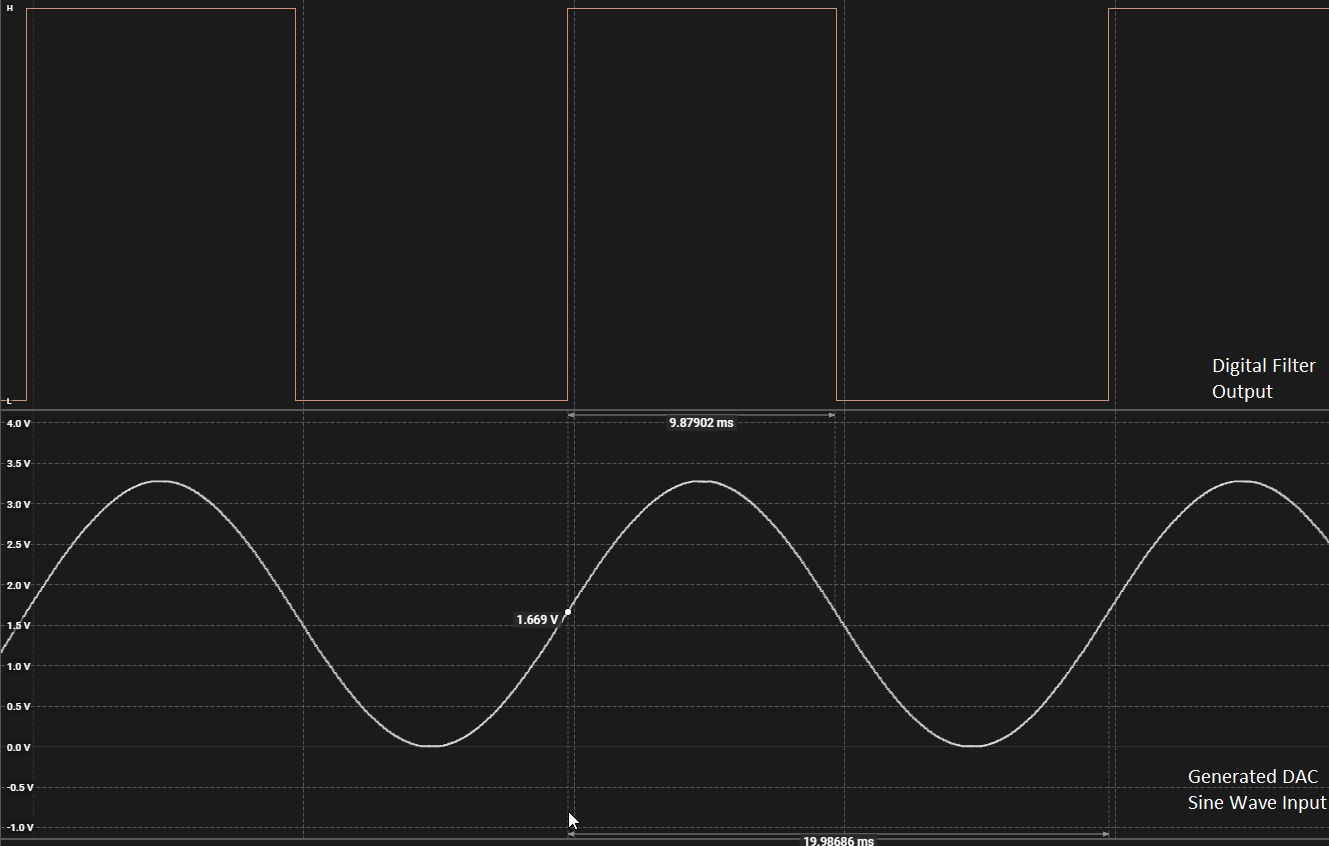Pick the 2.5 V axis label
Image resolution: width=1329 pixels, height=846 pixels.
pyautogui.click(x=19, y=545)
